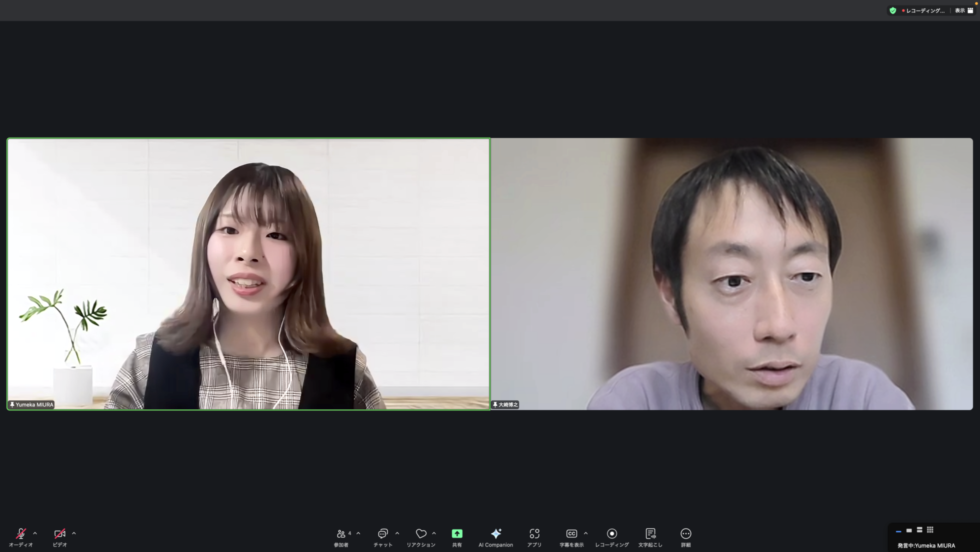Select Yumeka MIURA's video tile
The image size is (980, 552).
click(249, 273)
